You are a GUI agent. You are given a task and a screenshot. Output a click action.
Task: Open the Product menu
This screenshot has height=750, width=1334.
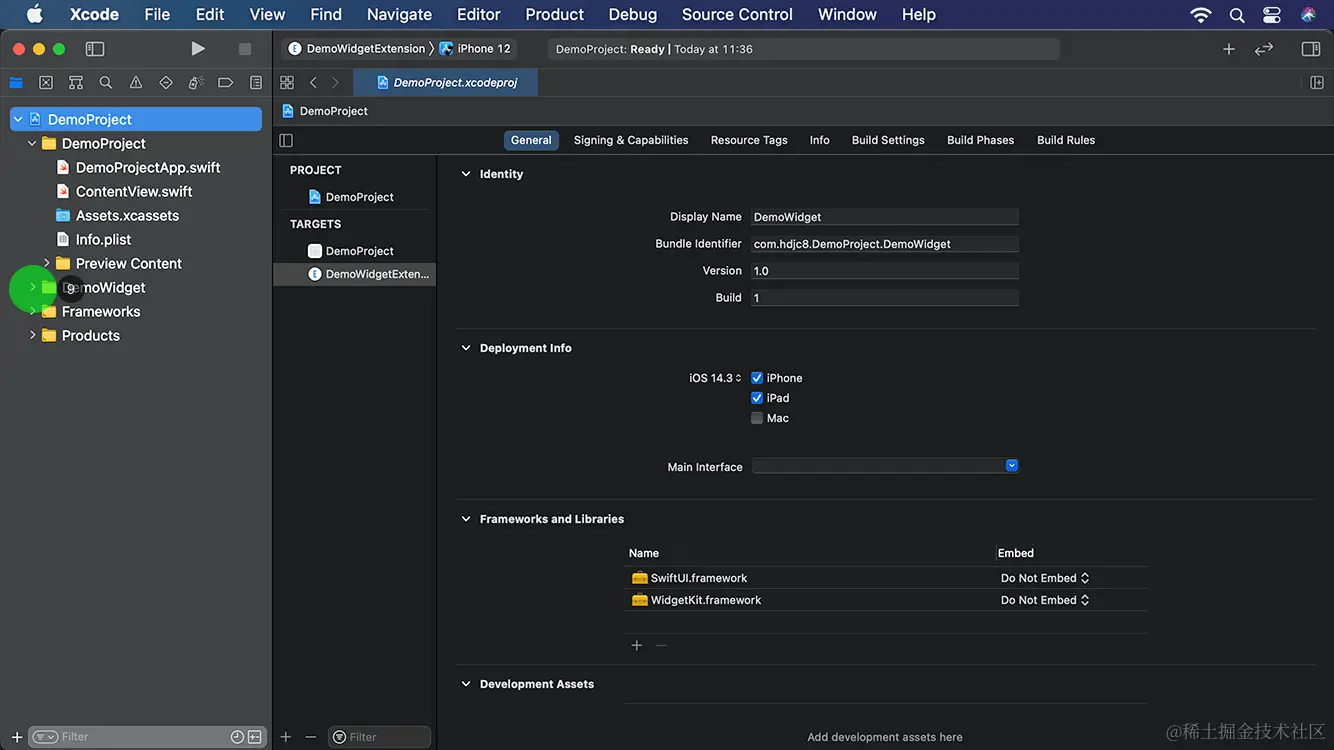point(554,15)
